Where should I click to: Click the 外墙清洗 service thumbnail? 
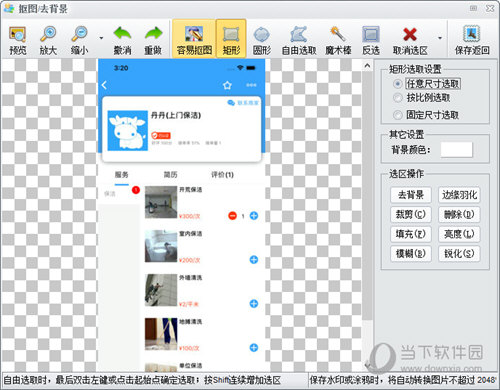pyautogui.click(x=161, y=290)
